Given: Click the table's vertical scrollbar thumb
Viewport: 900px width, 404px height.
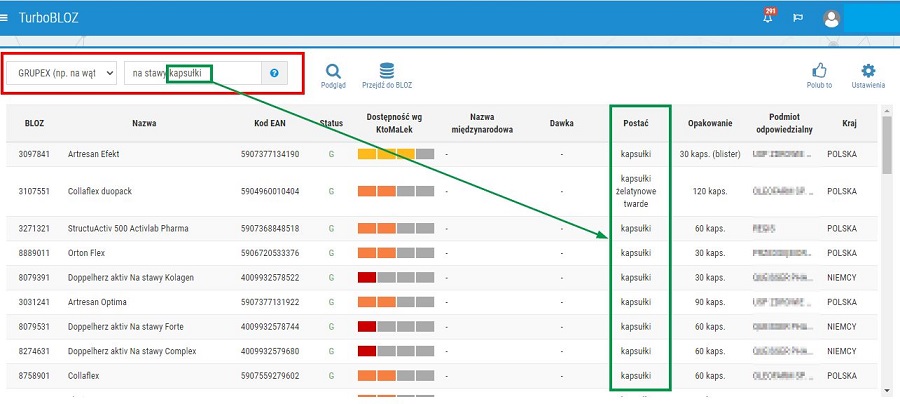Looking at the screenshot, I should click(x=888, y=144).
